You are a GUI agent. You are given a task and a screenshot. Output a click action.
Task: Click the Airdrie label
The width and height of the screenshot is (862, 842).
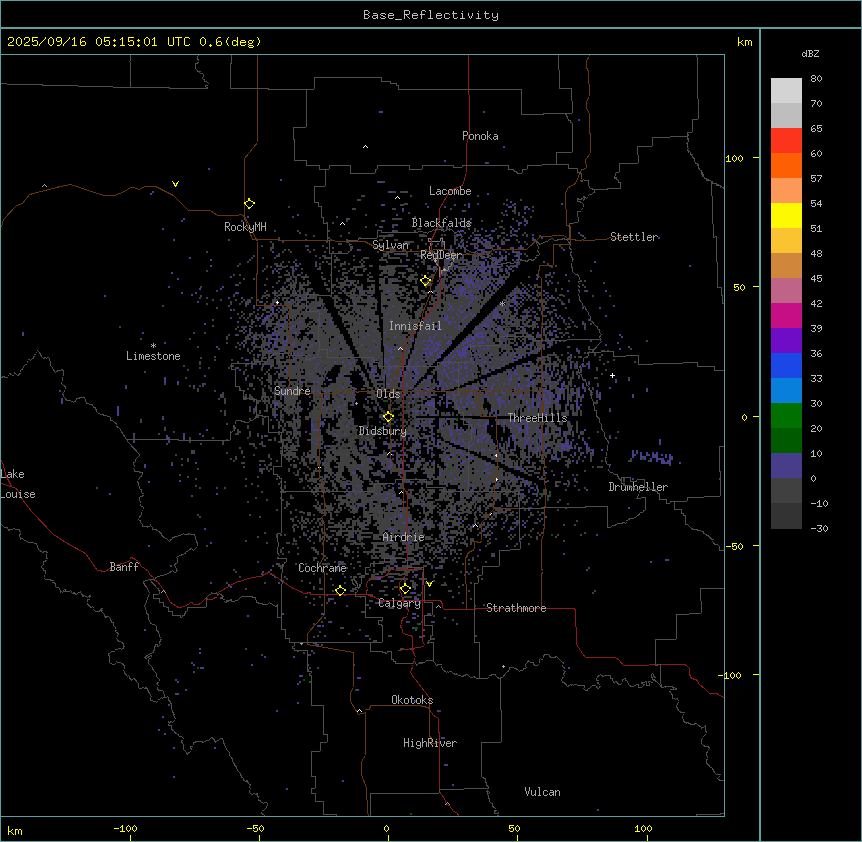click(x=403, y=537)
